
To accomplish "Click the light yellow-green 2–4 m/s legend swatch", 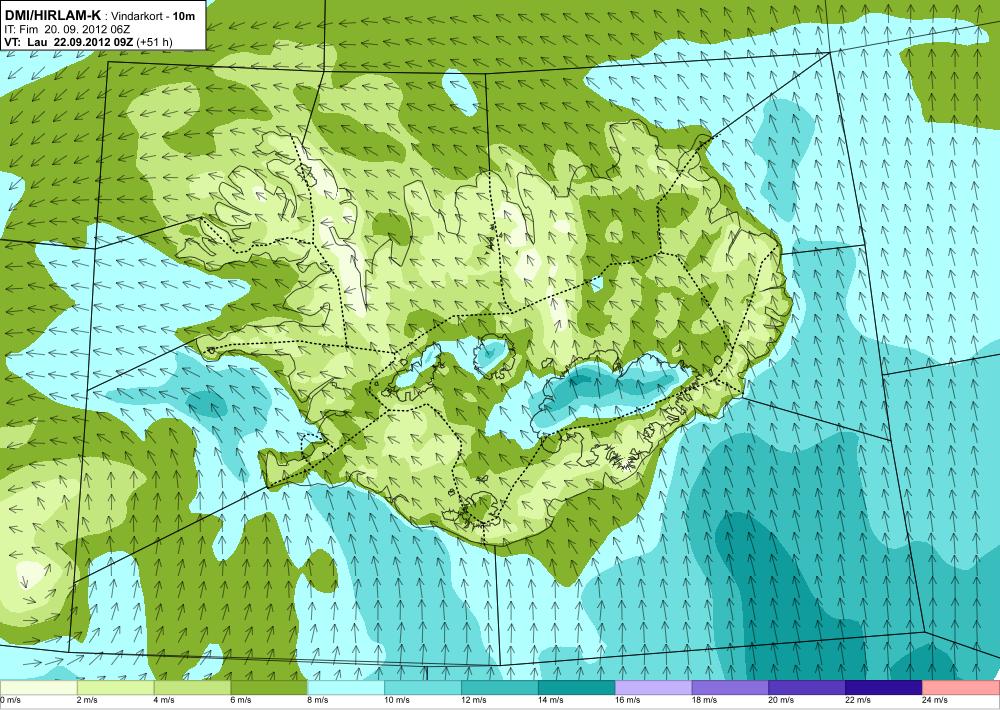I will pyautogui.click(x=115, y=688).
